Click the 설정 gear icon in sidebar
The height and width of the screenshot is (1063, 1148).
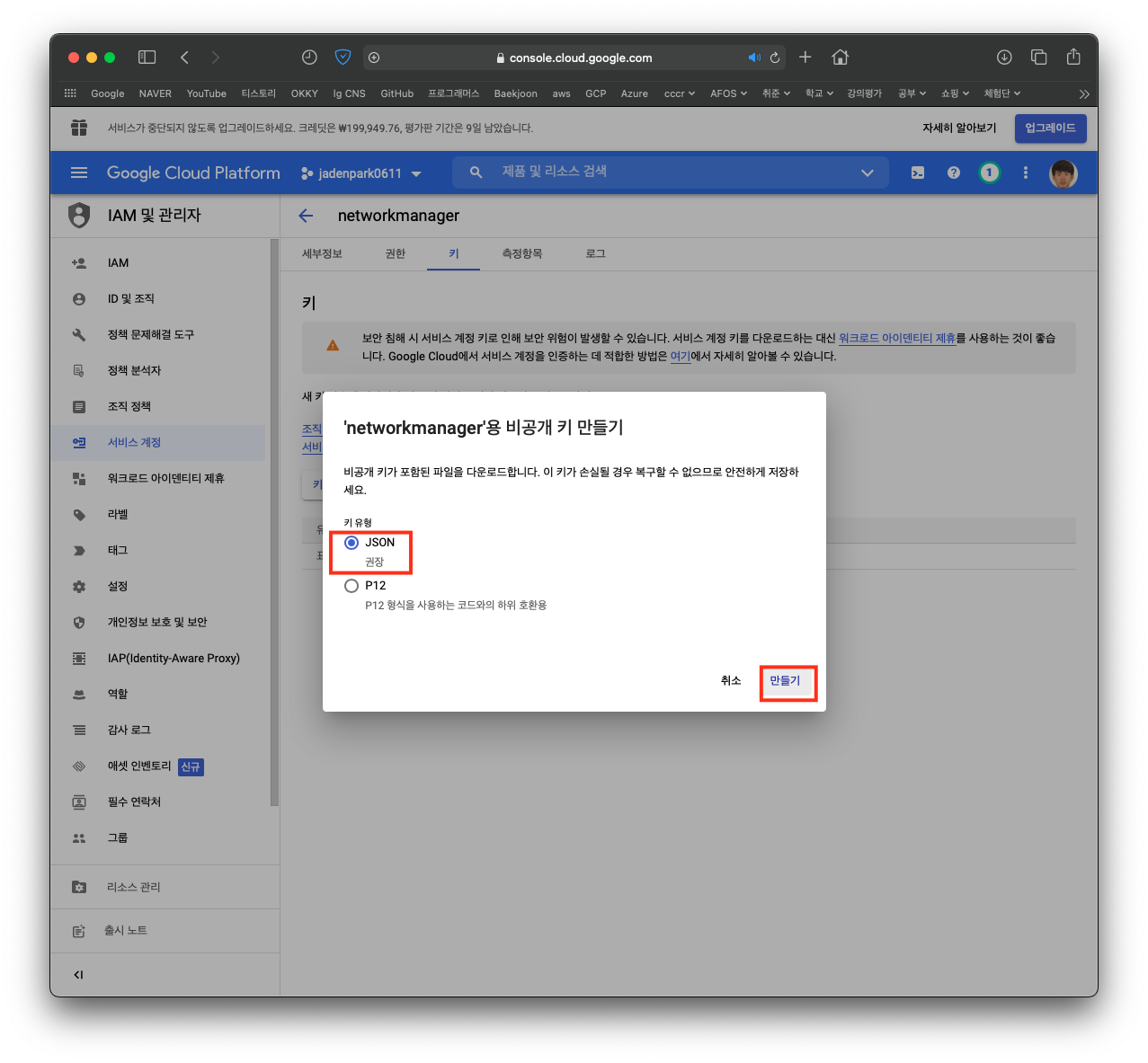79,587
